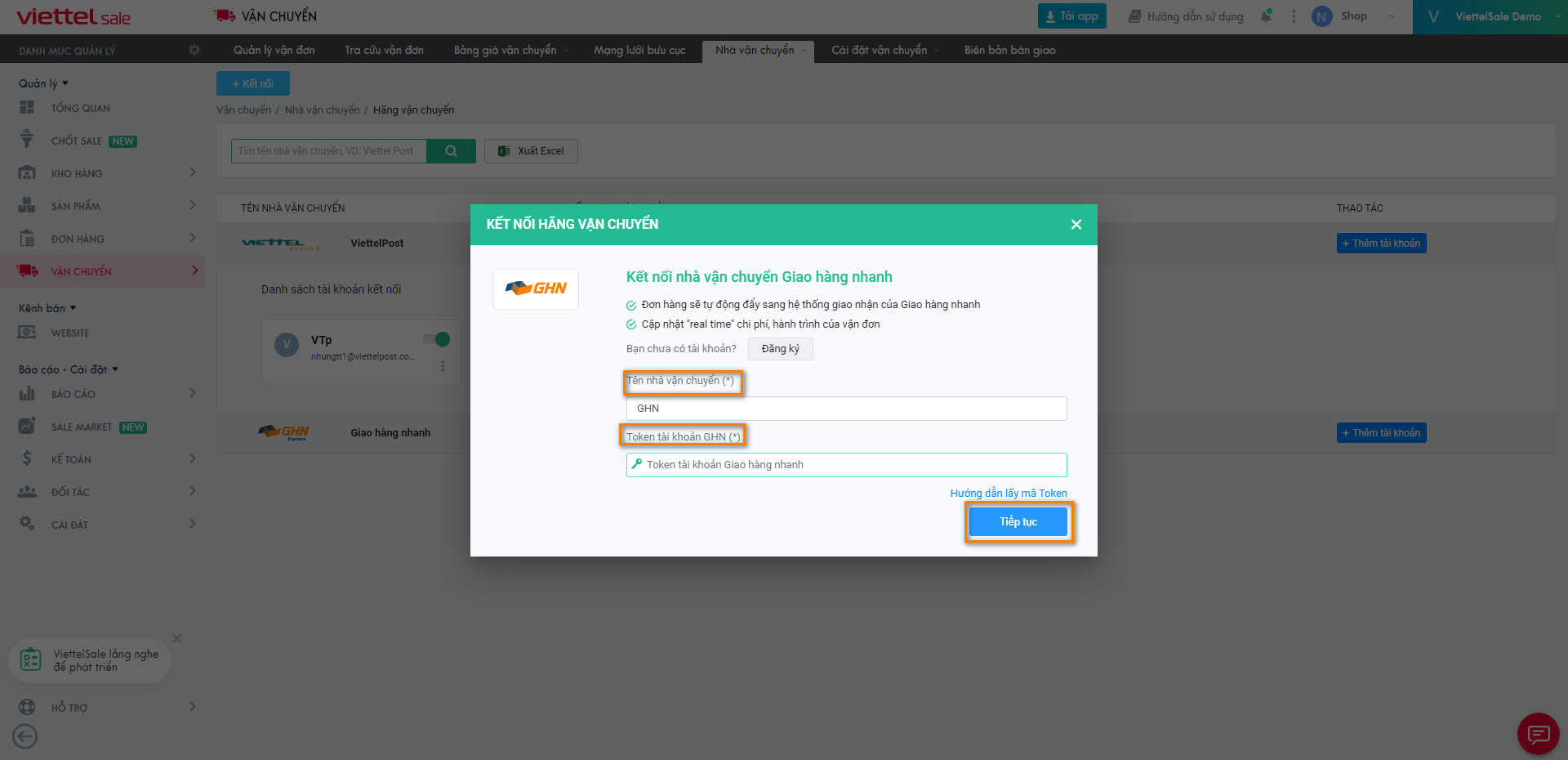The height and width of the screenshot is (760, 1568).
Task: Click the Xuất Excel button
Action: point(531,151)
